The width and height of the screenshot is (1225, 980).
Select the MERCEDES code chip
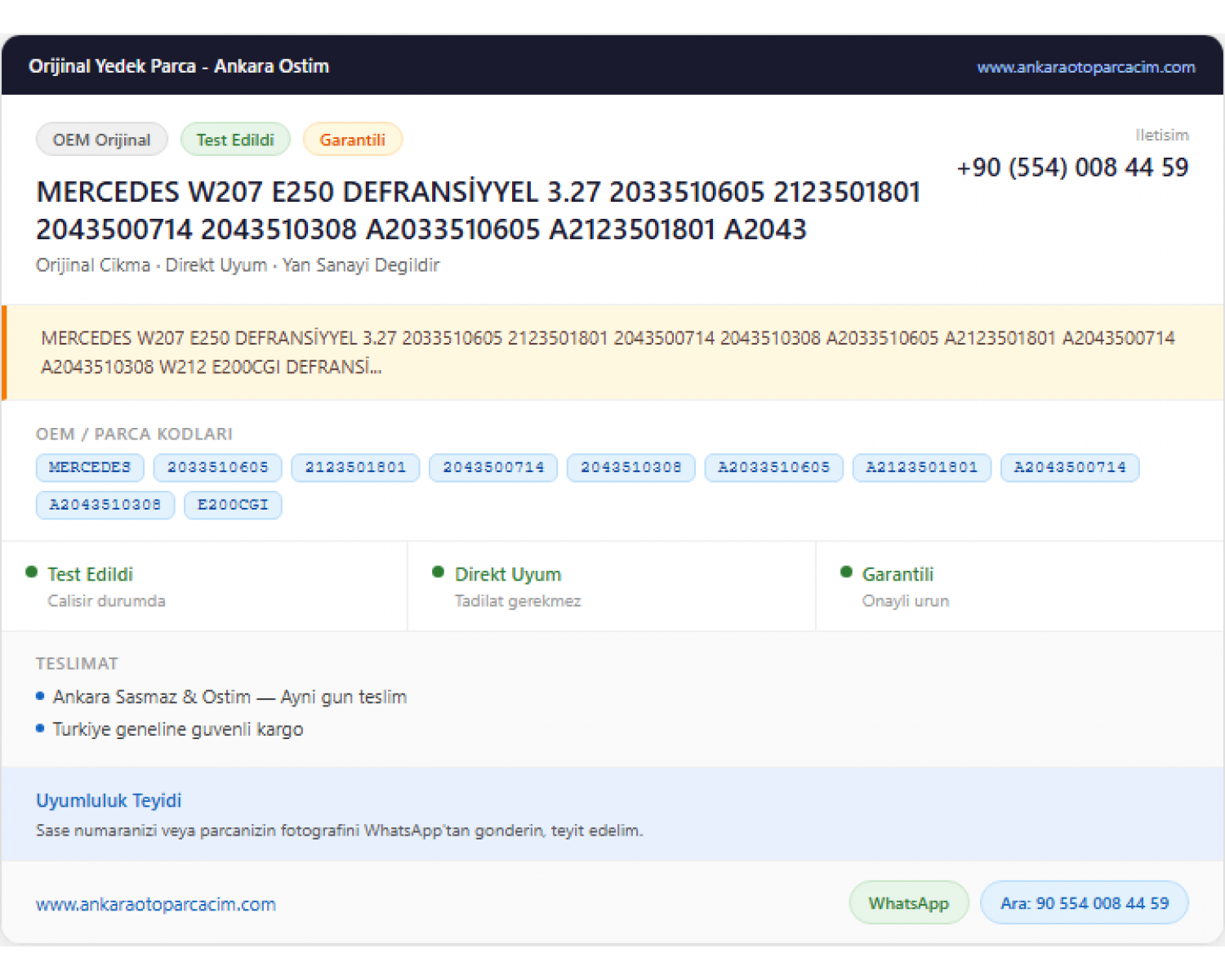[90, 468]
